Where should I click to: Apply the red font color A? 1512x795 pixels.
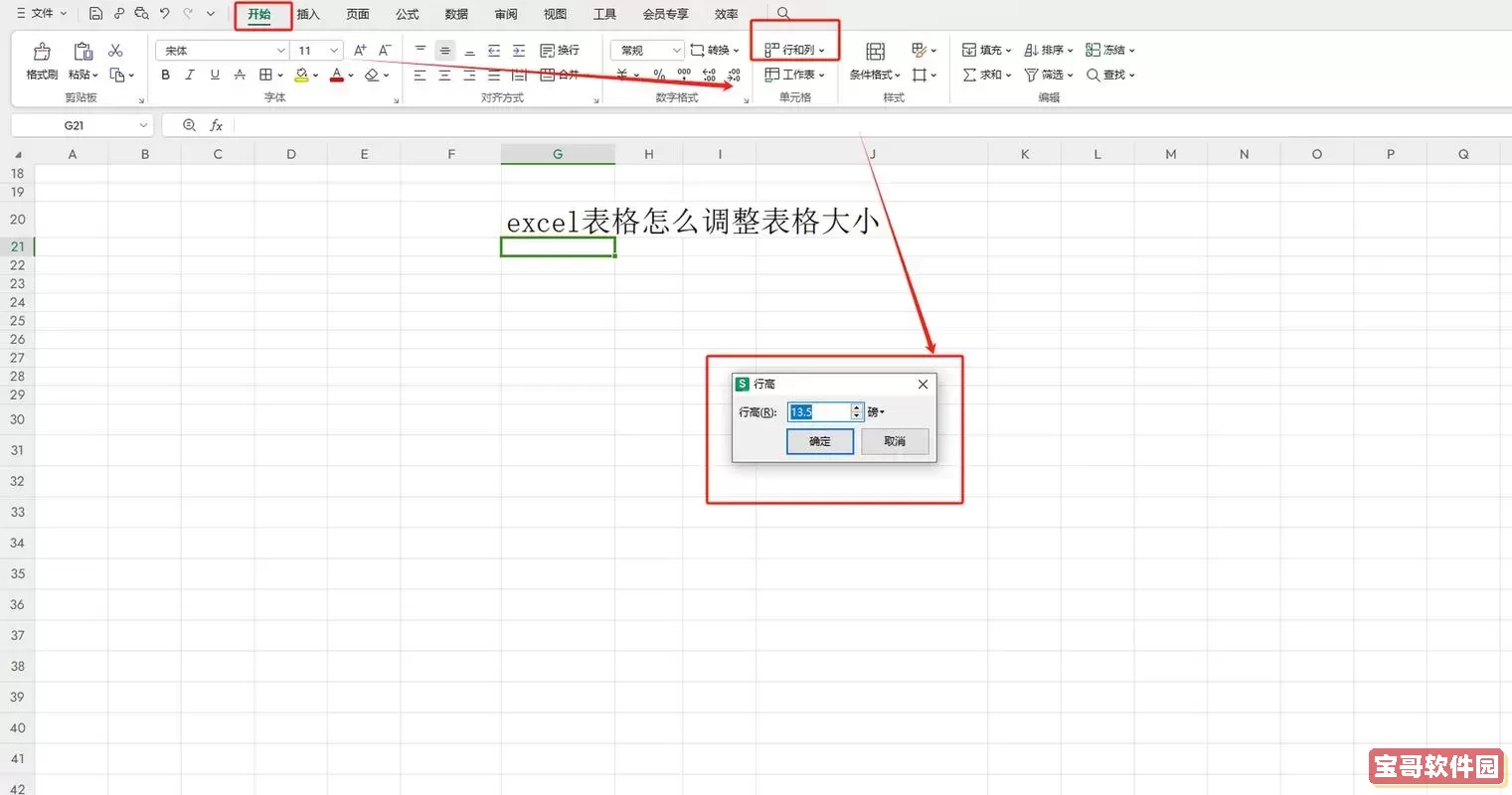[x=337, y=75]
